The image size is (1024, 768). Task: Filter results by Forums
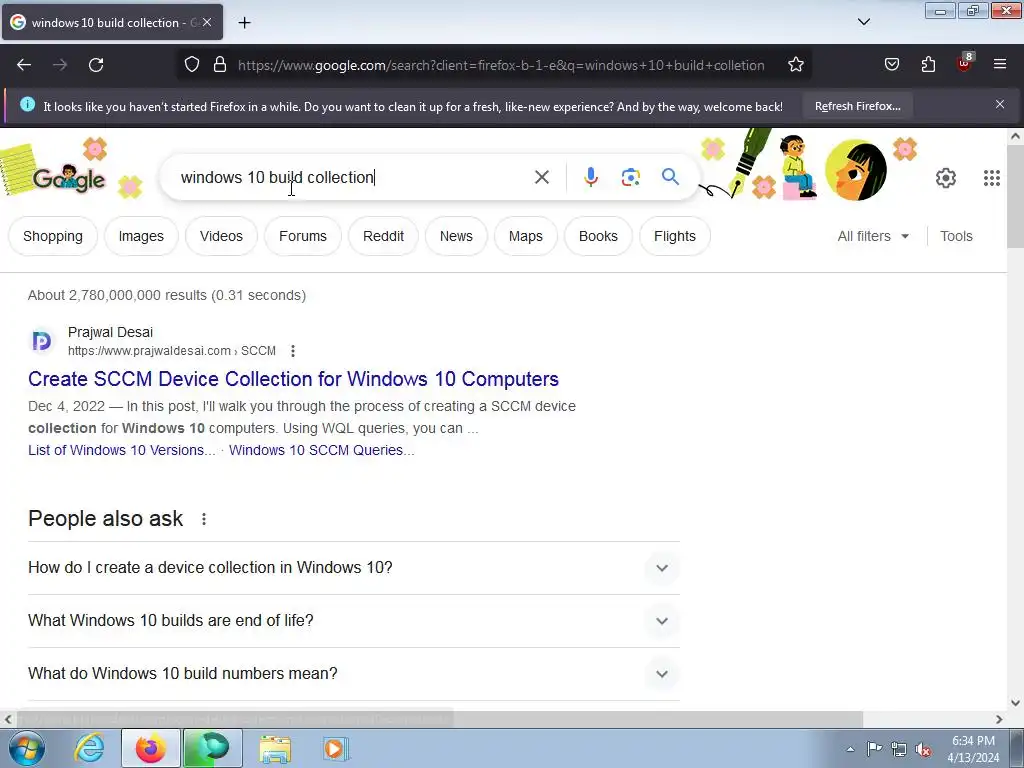pos(303,236)
